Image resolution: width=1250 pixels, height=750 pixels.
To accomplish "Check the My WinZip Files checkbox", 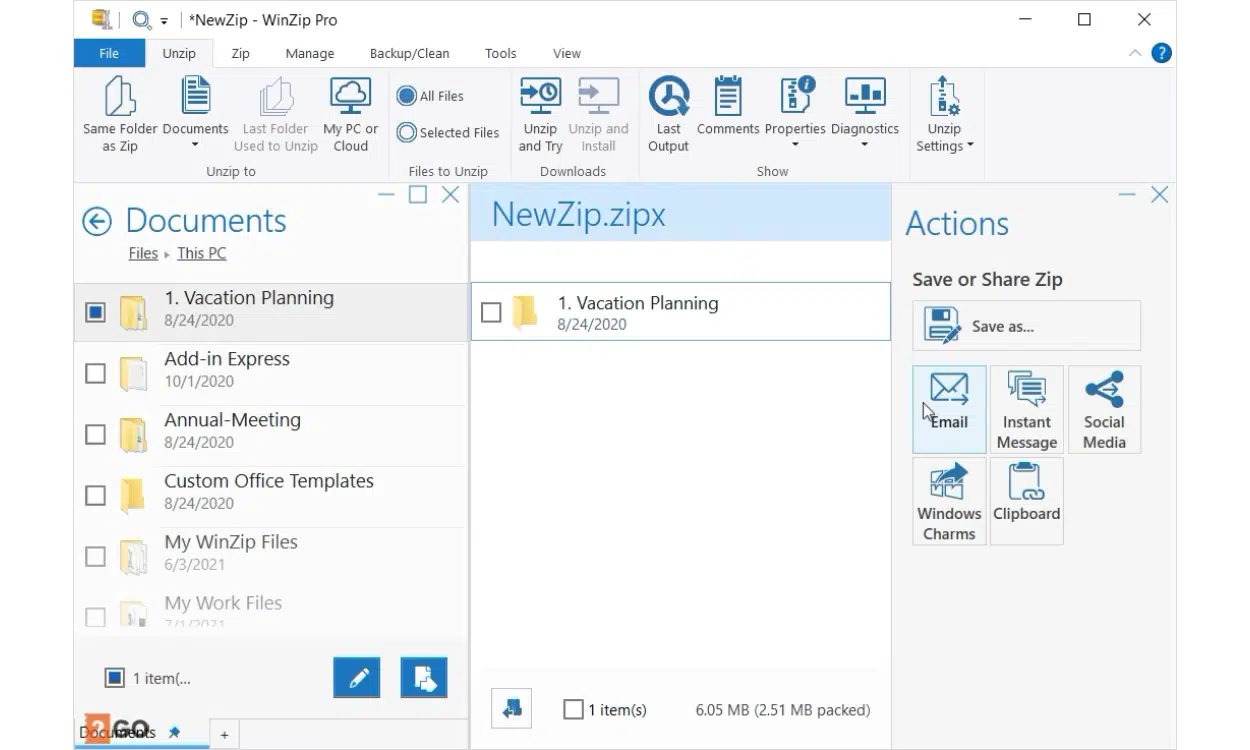I will 95,556.
